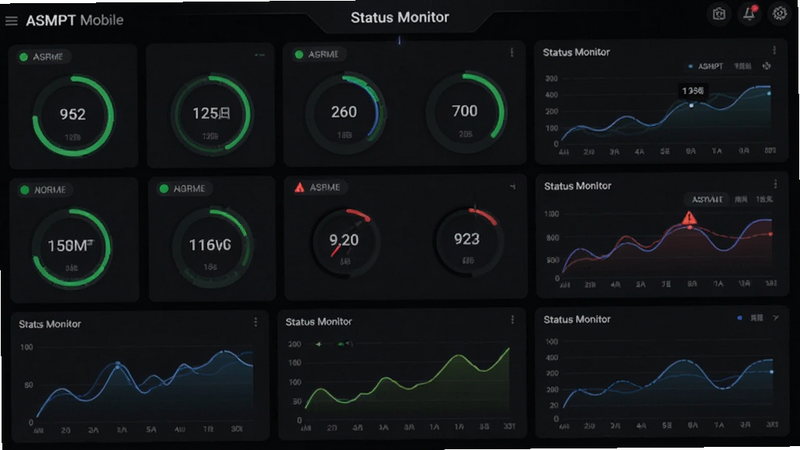This screenshot has height=450, width=800.
Task: Click end data point on bottom-right chart line
Action: [x=771, y=372]
